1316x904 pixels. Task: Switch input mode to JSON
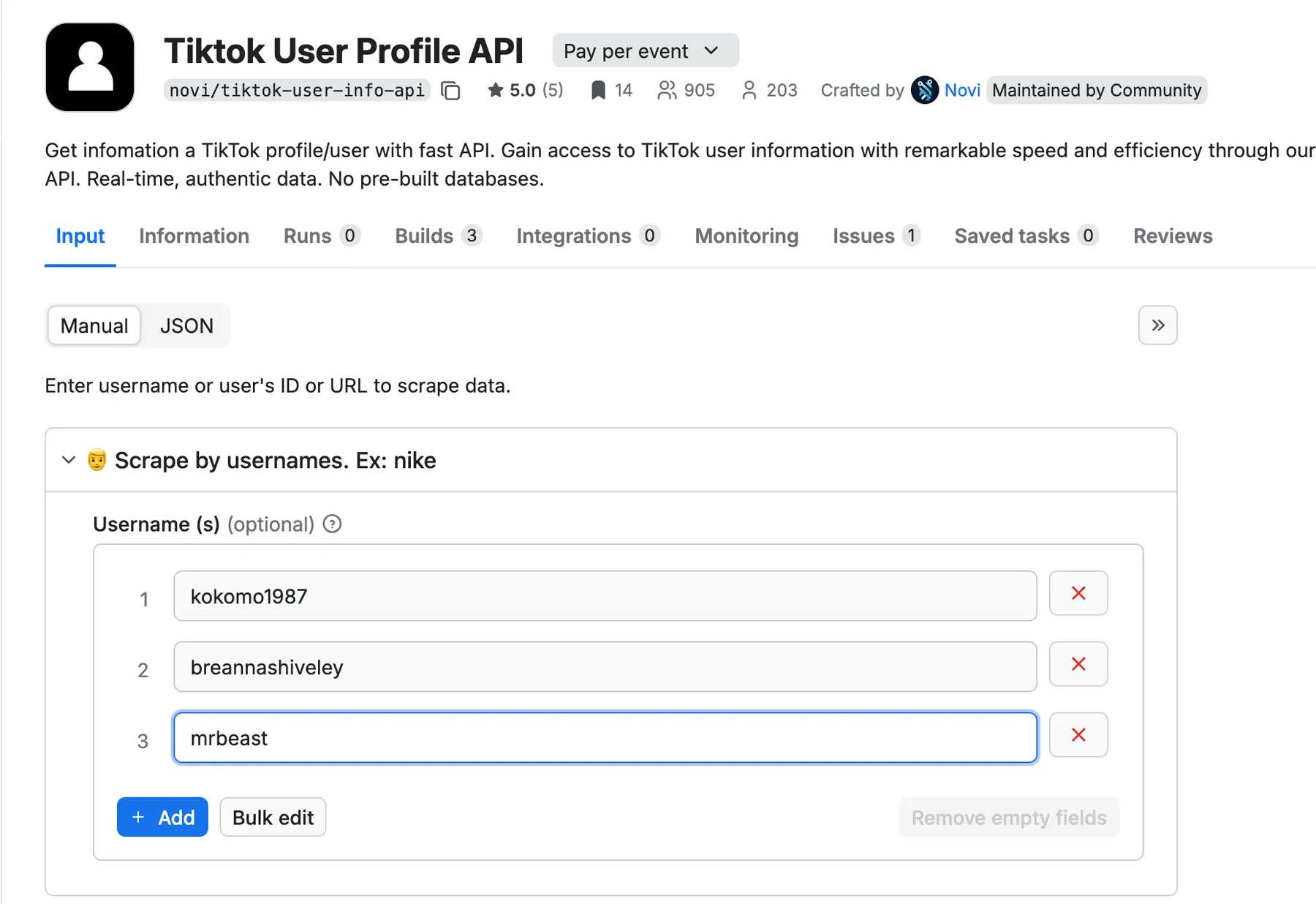click(x=186, y=325)
